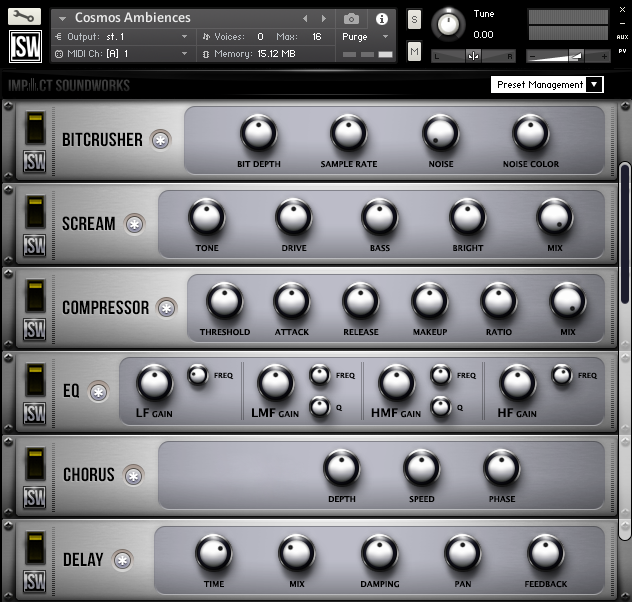Mute the instrument with M button
The image size is (632, 602).
click(414, 51)
